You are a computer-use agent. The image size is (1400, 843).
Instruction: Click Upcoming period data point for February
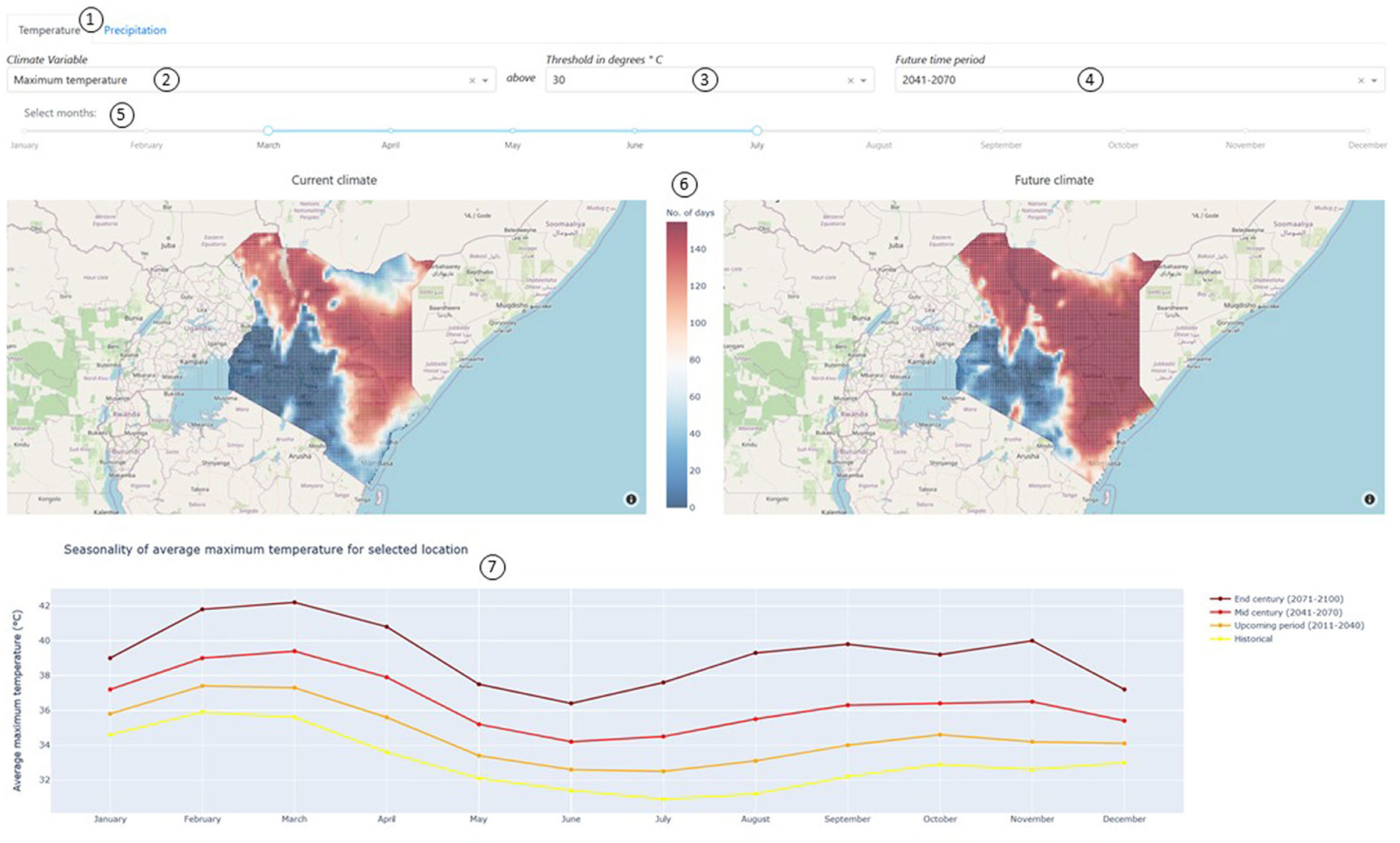[202, 686]
